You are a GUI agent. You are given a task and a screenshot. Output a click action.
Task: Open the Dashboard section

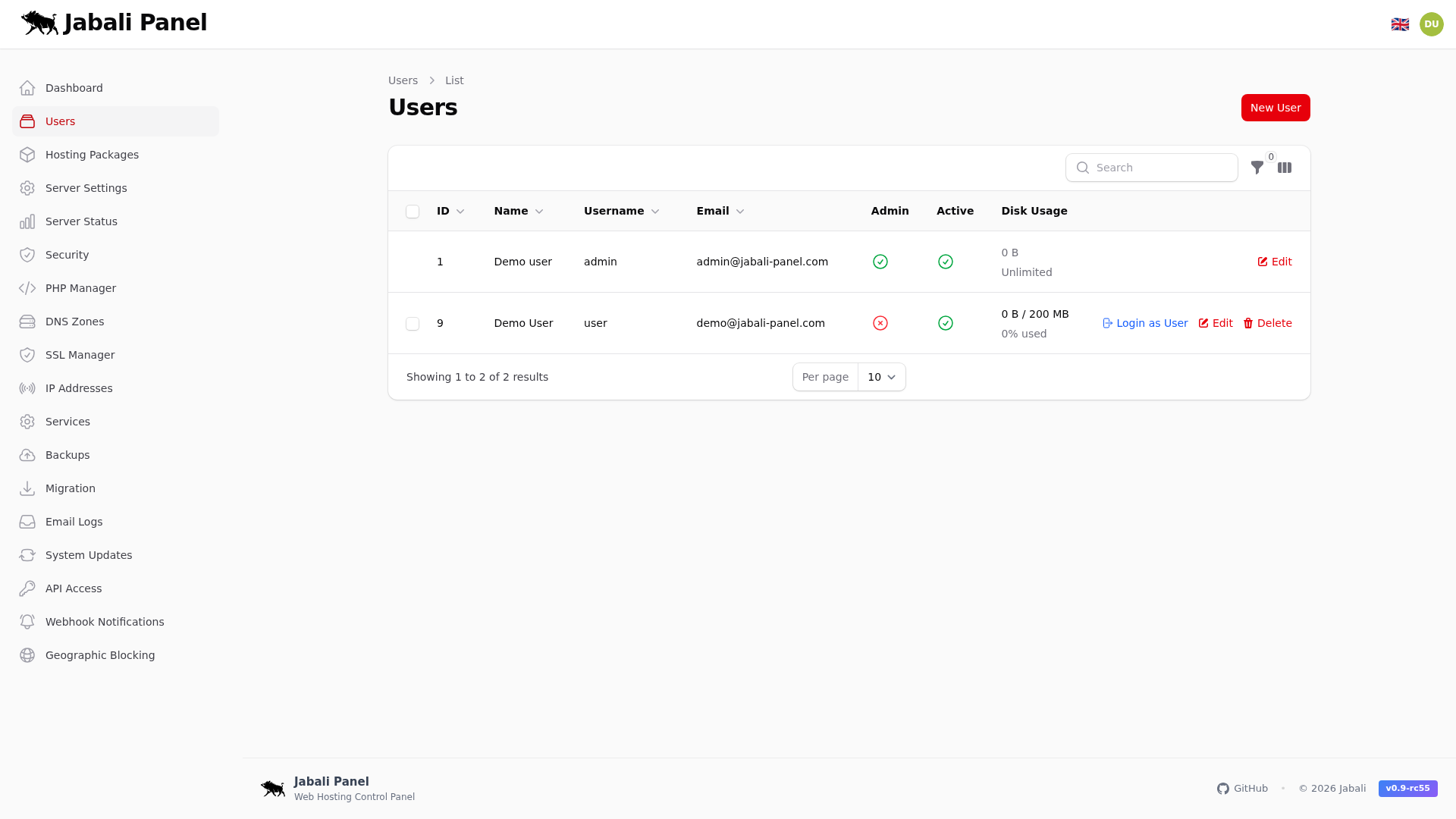74,87
